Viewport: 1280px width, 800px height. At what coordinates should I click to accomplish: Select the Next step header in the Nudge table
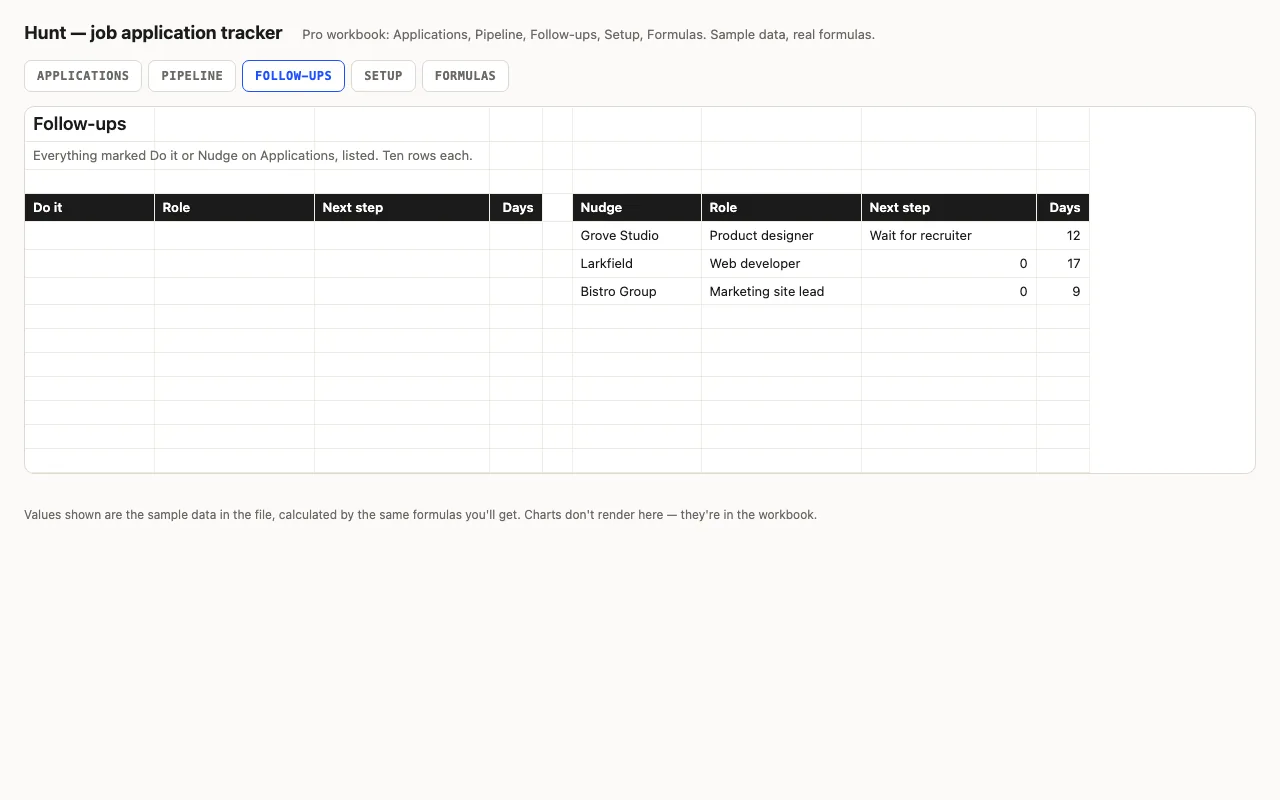click(x=949, y=208)
